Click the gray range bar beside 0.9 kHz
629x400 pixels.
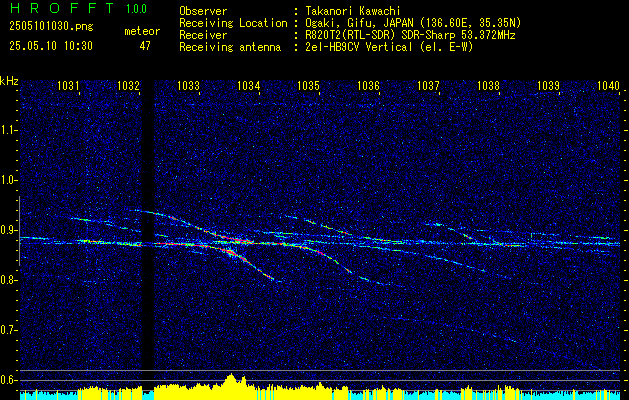pos(20,231)
